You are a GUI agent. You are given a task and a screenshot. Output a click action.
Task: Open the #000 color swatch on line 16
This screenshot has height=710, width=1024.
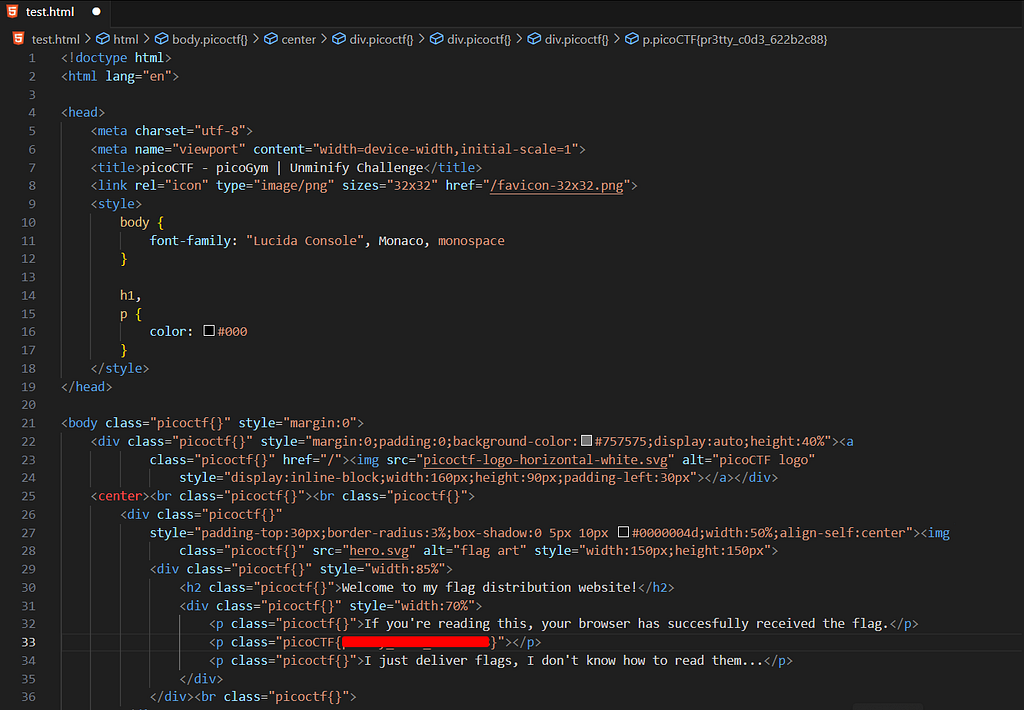[x=209, y=331]
